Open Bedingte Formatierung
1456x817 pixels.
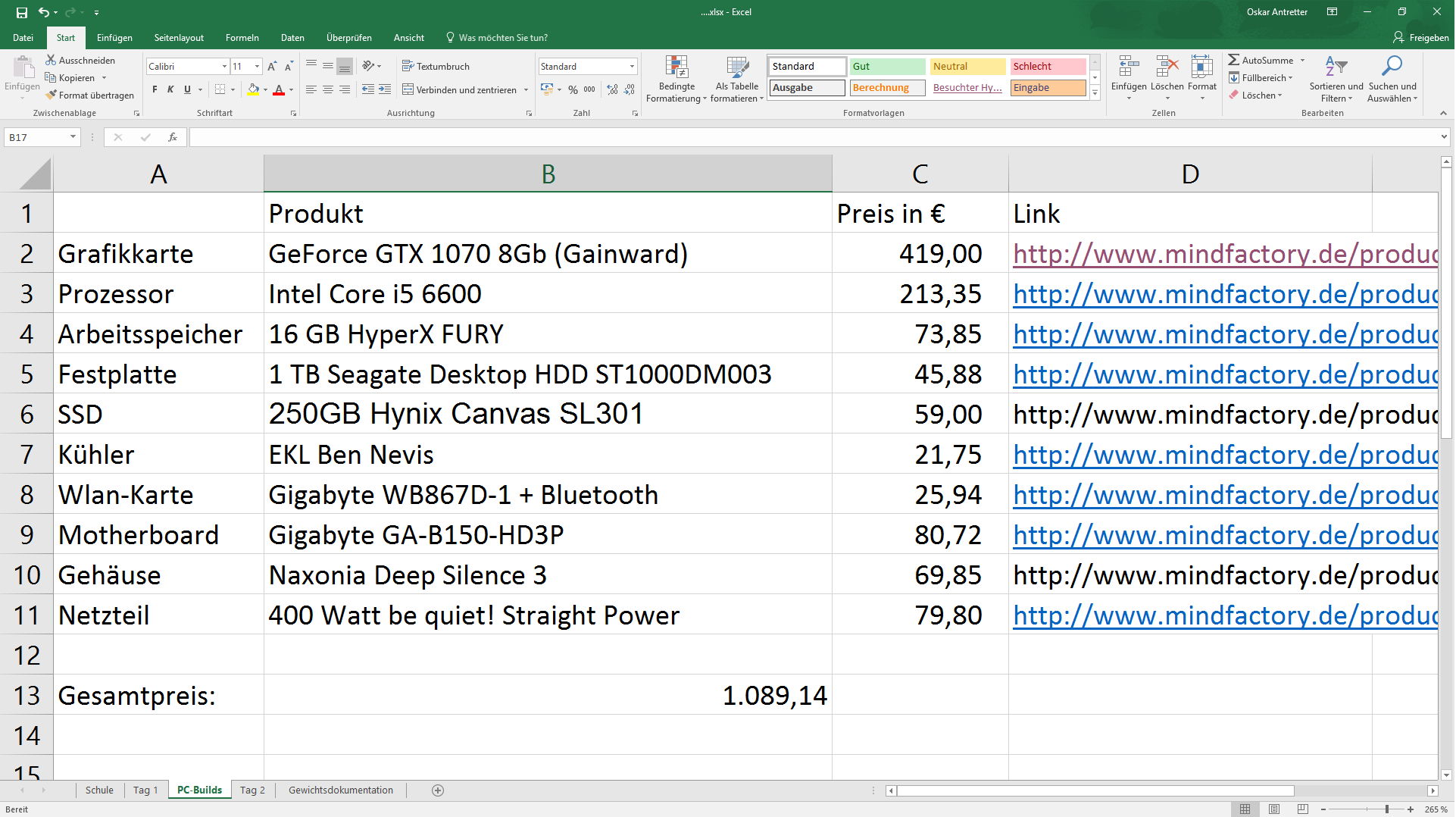[676, 78]
